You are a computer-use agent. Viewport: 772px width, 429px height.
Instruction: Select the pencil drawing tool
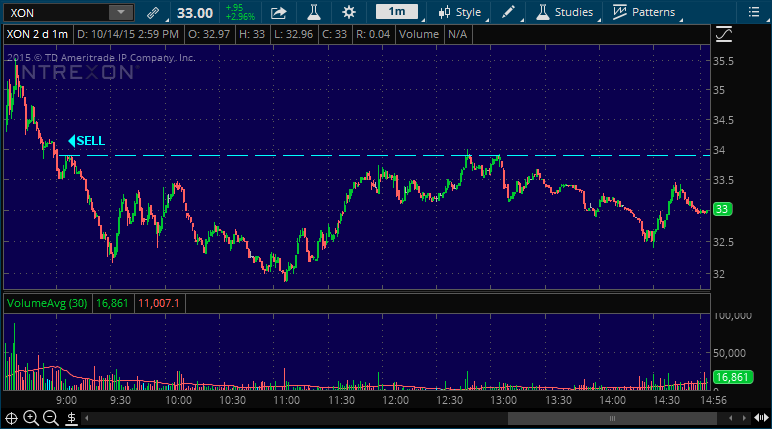(508, 12)
